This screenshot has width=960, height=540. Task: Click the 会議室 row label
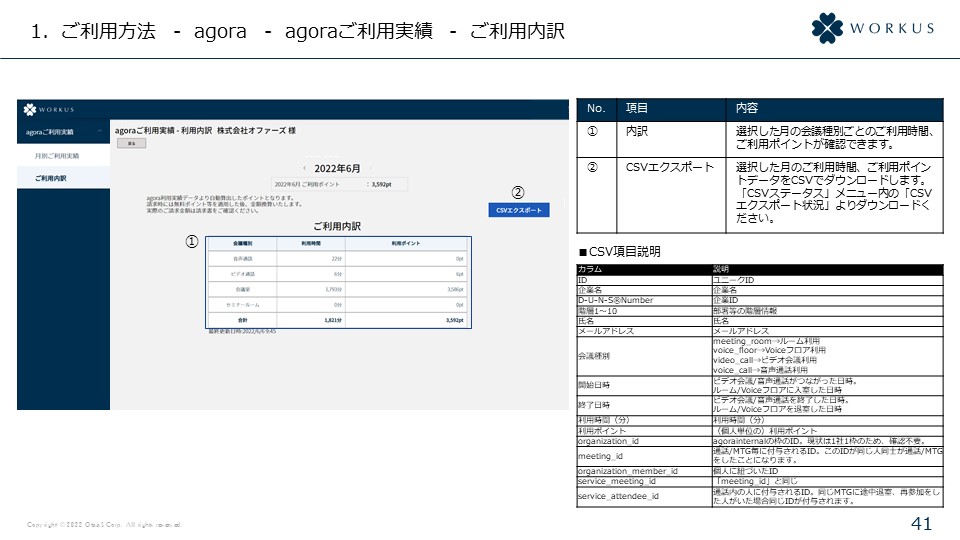[x=242, y=290]
